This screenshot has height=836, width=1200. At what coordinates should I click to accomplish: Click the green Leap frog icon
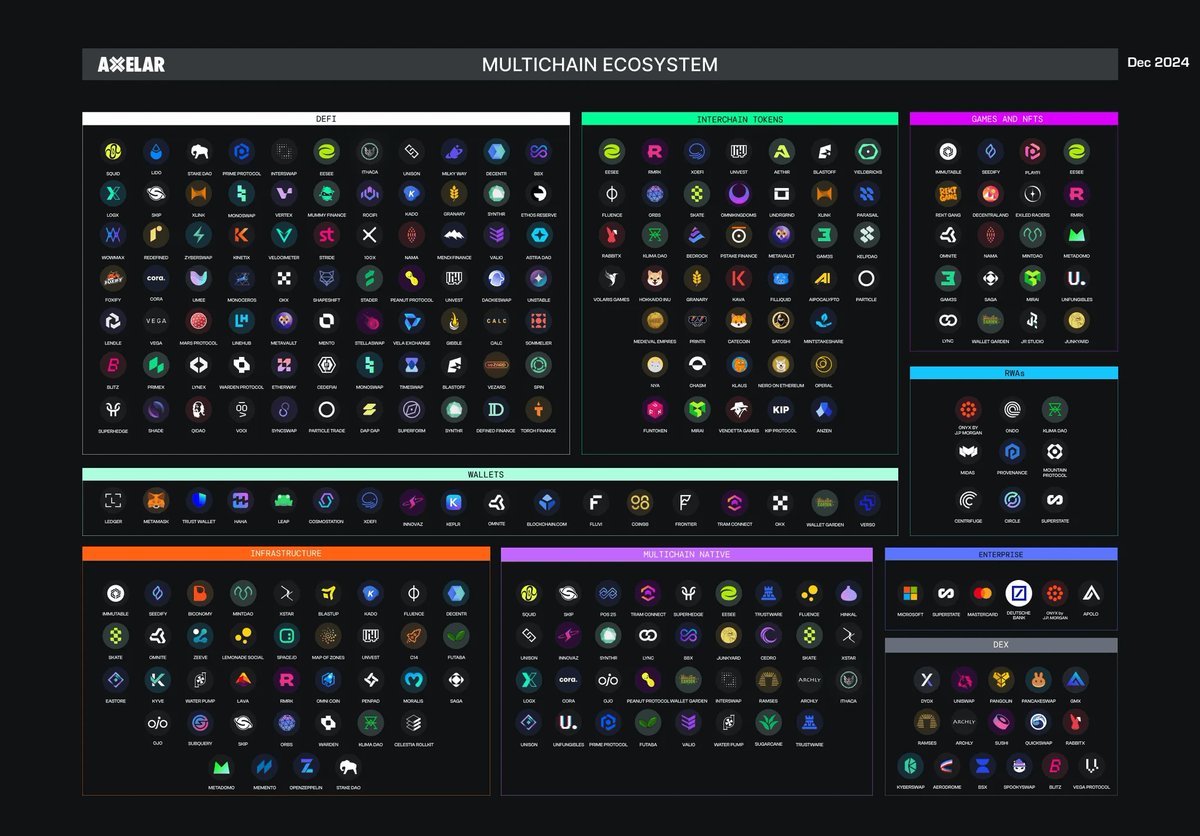(284, 501)
